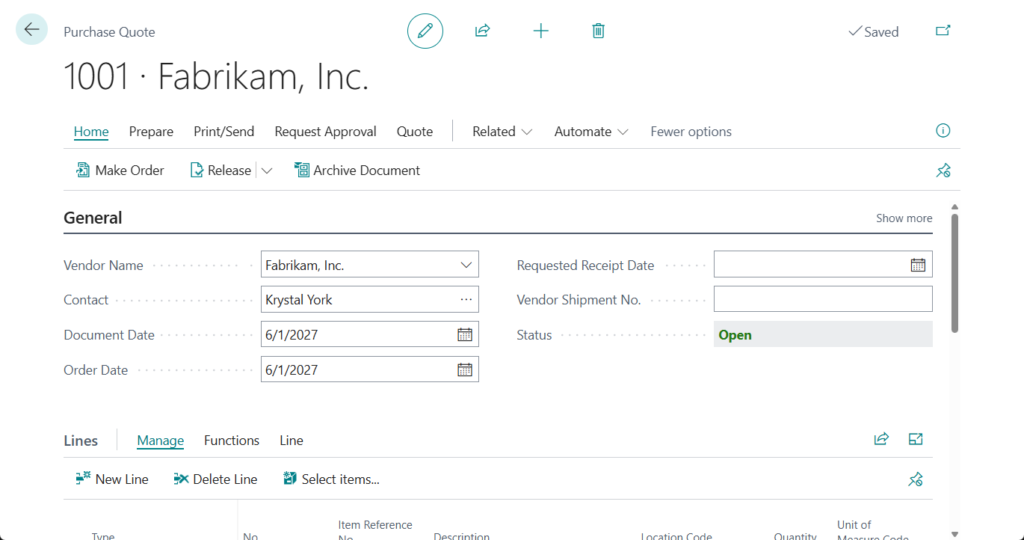
Task: Expand the Related menu
Action: (502, 132)
